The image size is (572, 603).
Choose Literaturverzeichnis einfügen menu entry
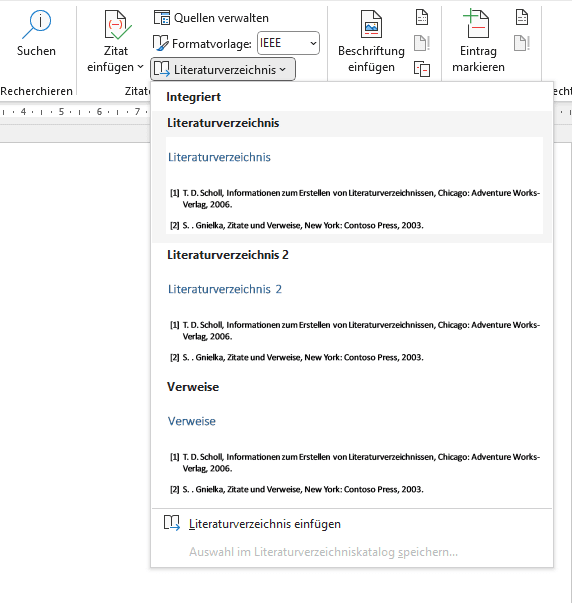click(x=352, y=524)
